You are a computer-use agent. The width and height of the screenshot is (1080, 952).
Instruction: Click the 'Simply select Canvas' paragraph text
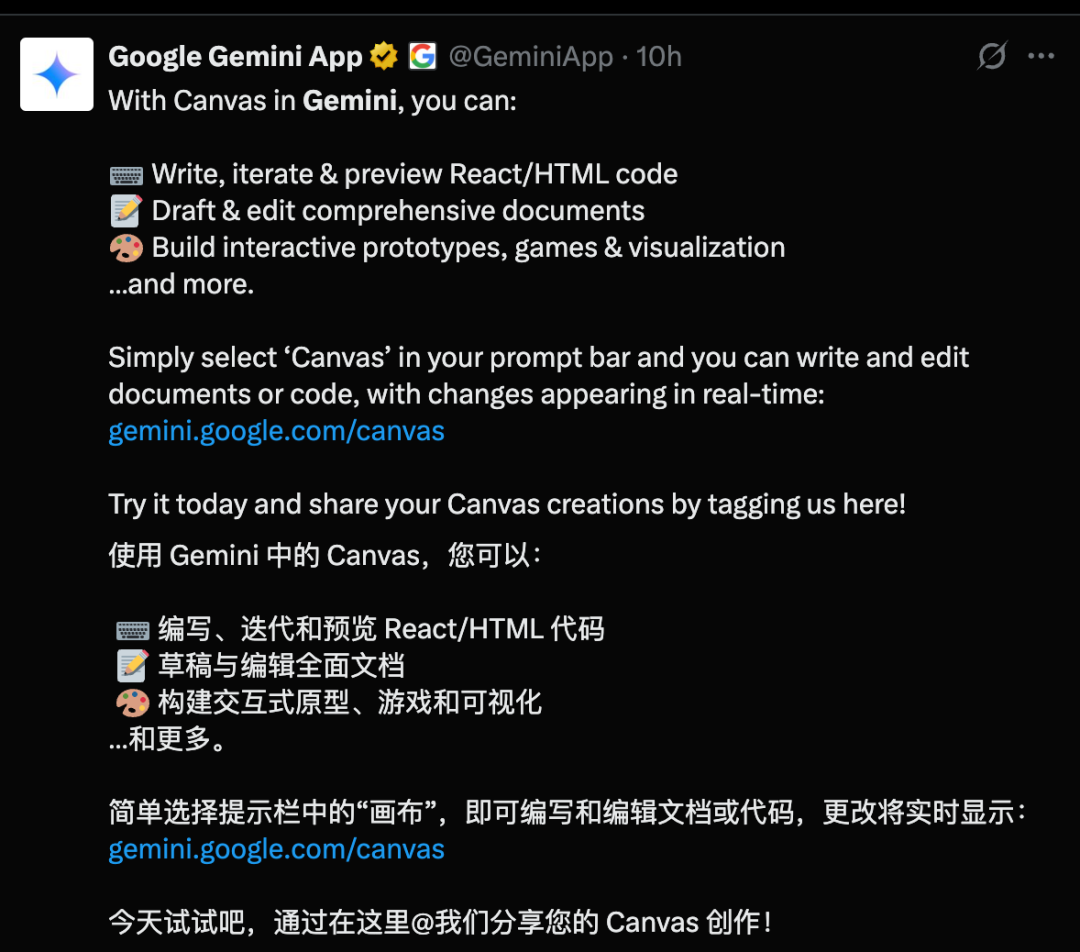[539, 376]
